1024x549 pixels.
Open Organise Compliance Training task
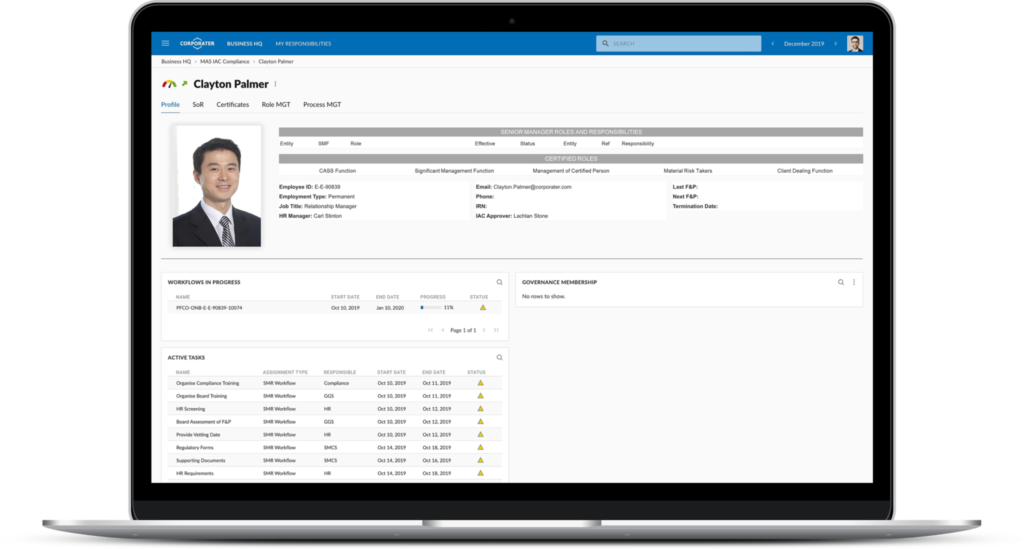pyautogui.click(x=208, y=383)
